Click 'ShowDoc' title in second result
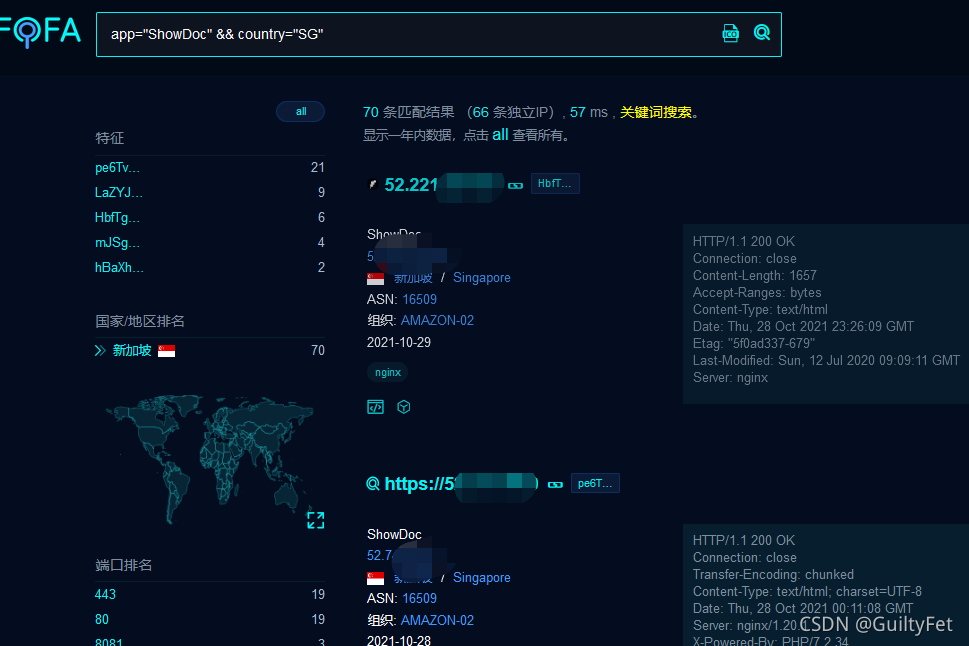969x646 pixels. point(394,534)
